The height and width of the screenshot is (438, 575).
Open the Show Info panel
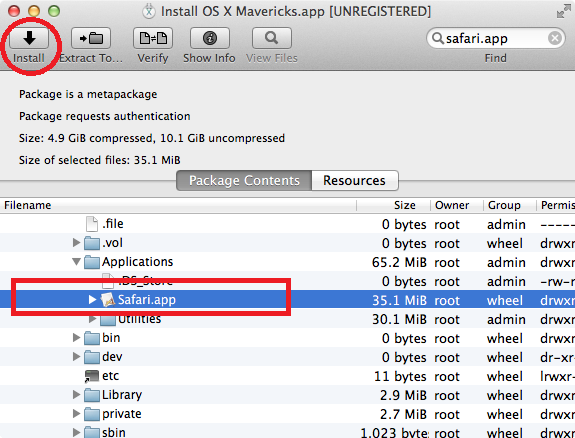210,38
